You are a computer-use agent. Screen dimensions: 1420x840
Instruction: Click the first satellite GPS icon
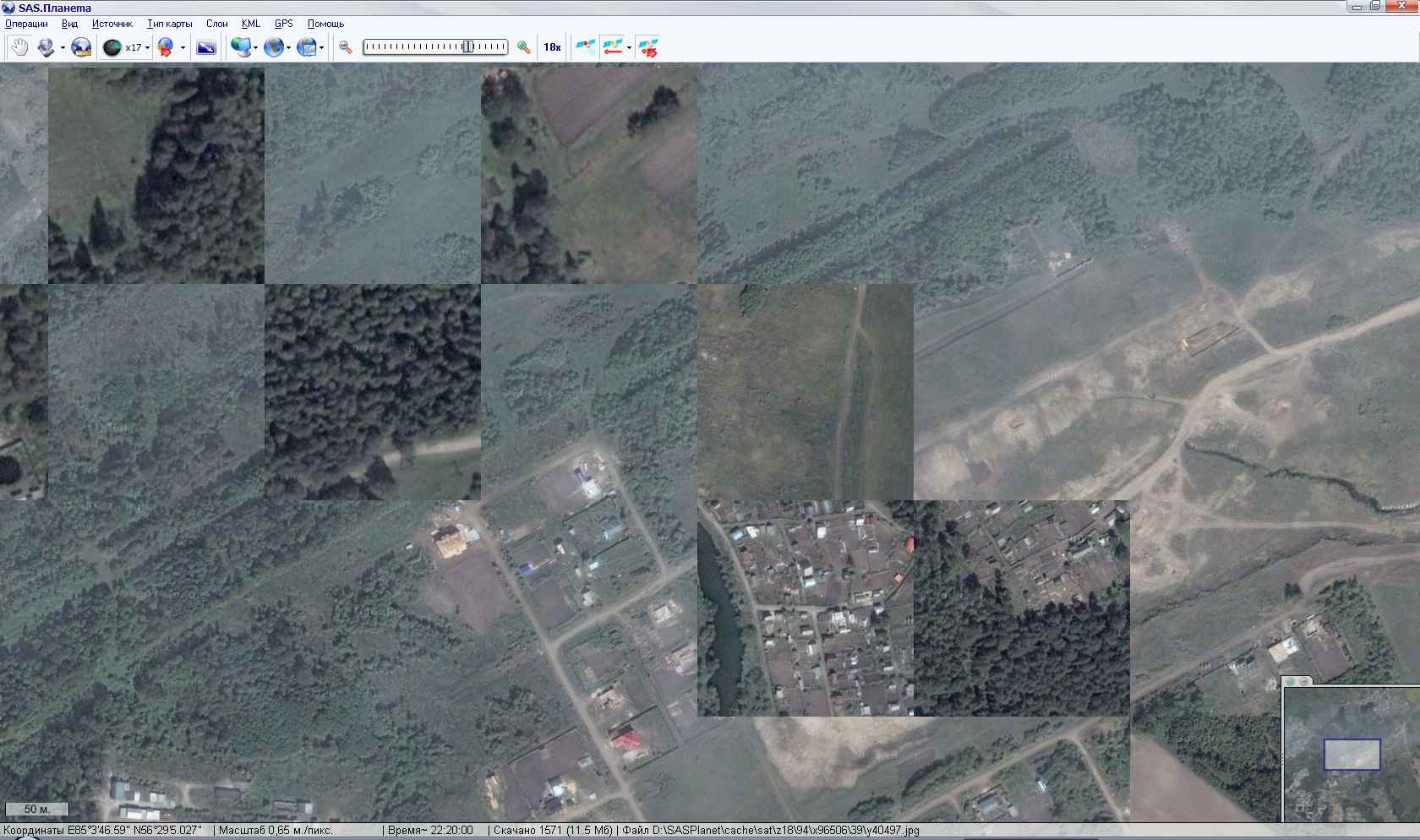(585, 47)
